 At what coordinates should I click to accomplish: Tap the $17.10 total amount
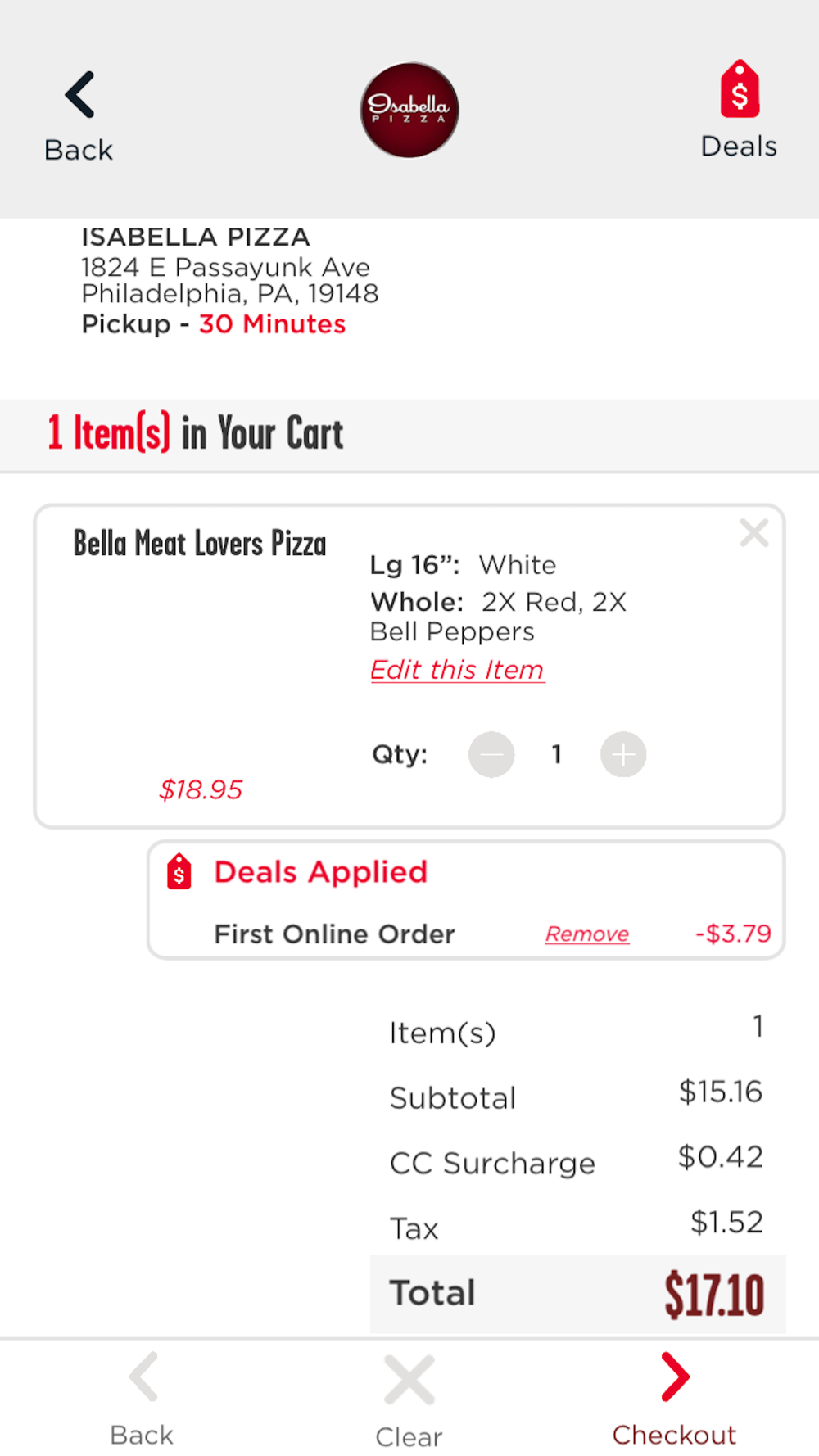click(714, 1295)
